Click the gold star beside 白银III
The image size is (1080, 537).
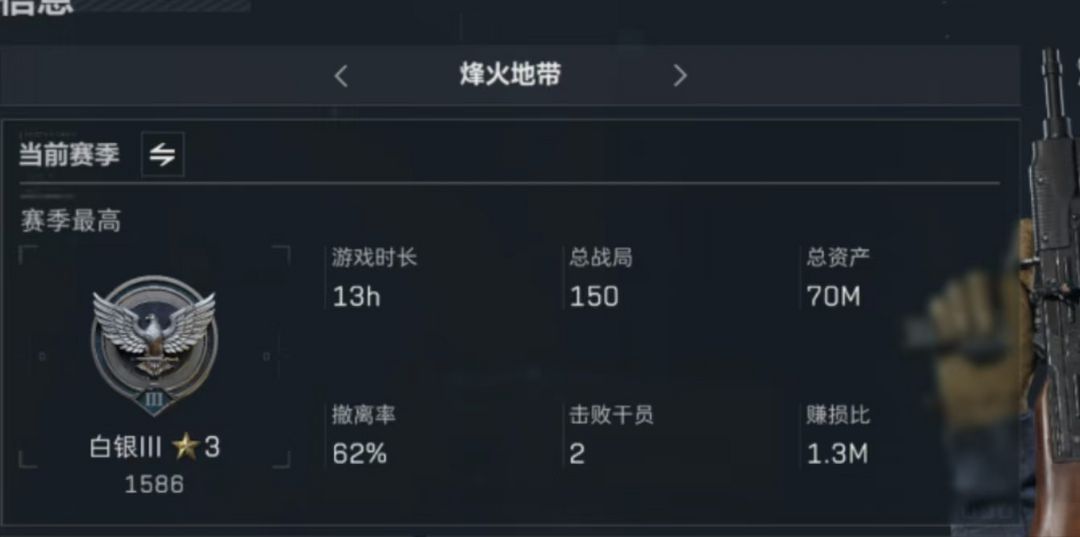(185, 448)
